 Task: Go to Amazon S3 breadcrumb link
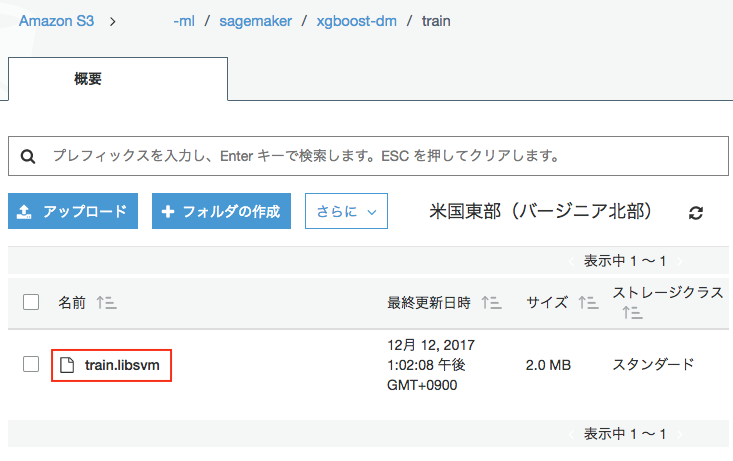pos(56,20)
